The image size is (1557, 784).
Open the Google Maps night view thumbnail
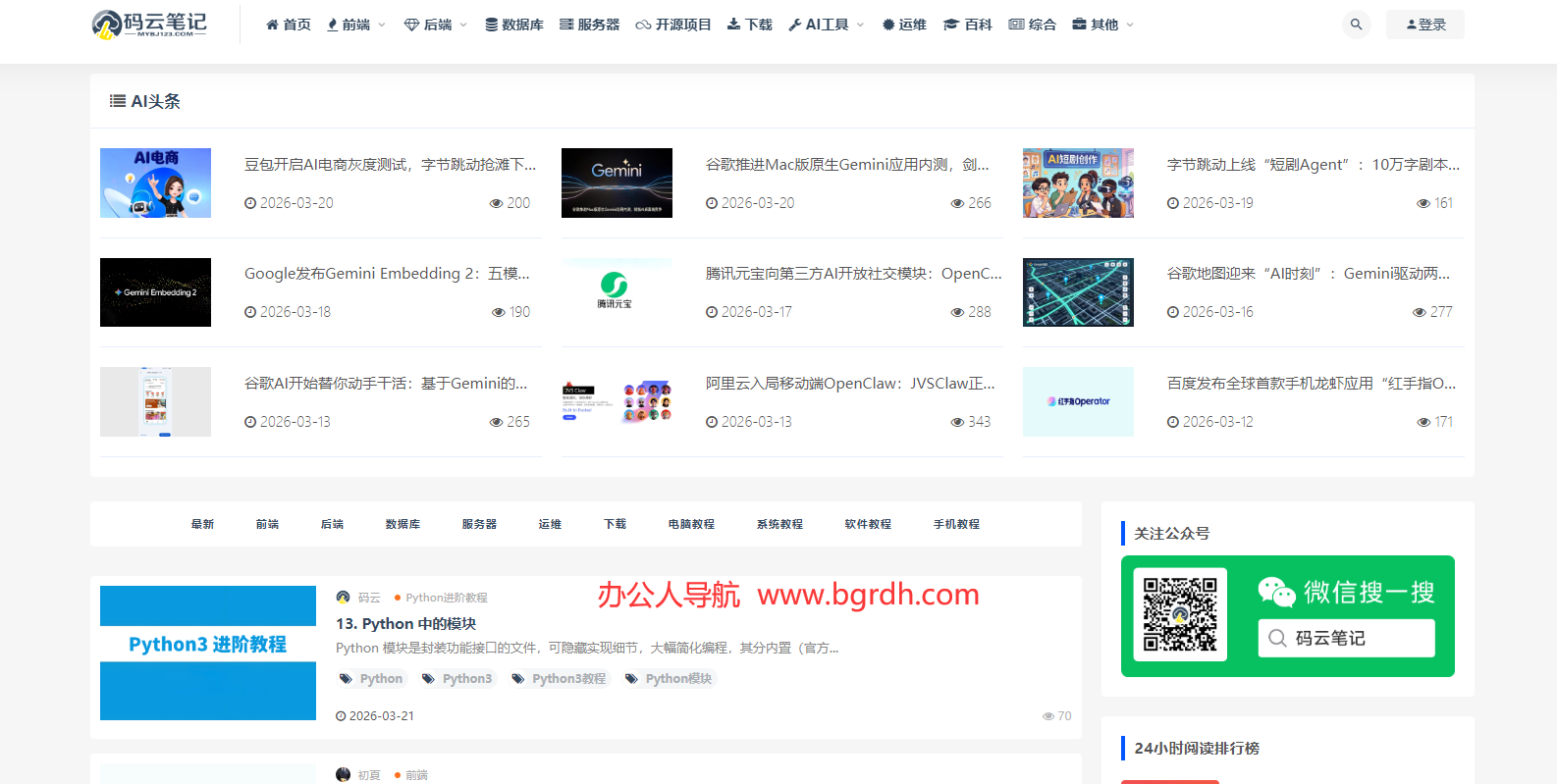(1078, 292)
